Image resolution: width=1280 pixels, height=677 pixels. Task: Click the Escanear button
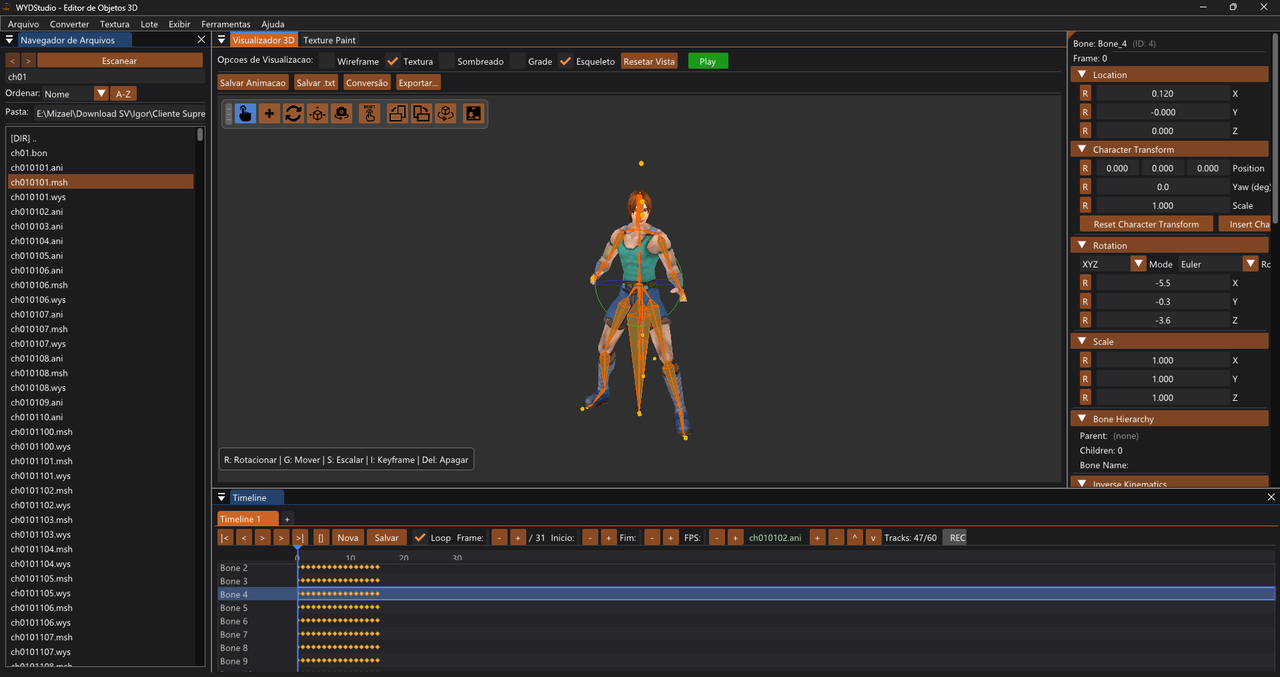coord(119,60)
